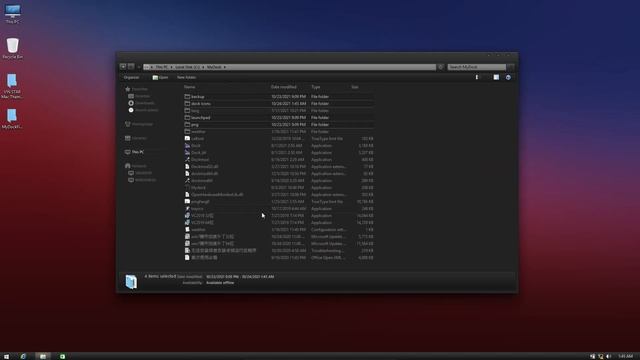This screenshot has height=360, width=640.
Task: Sort by the Name column header
Action: (189, 87)
